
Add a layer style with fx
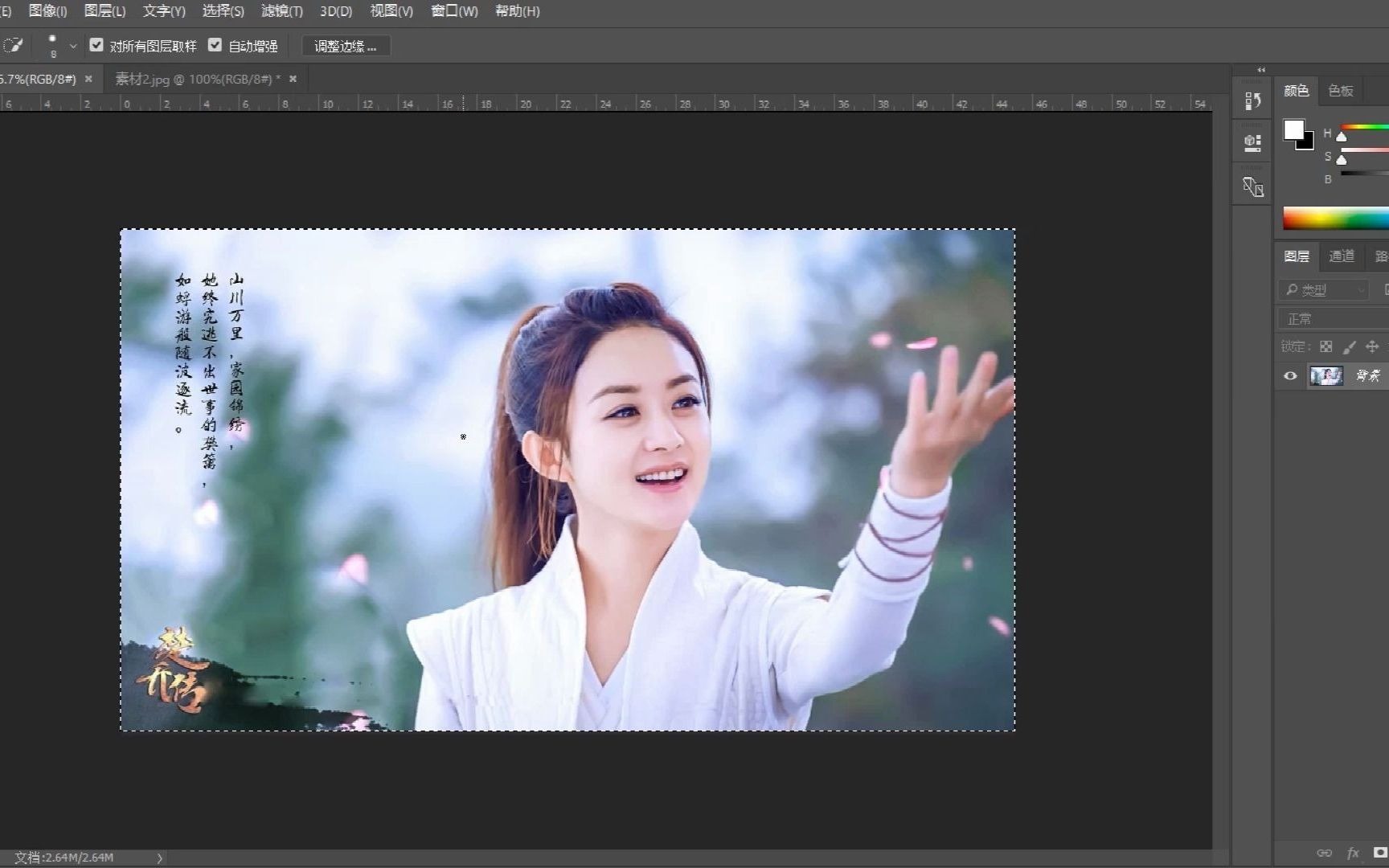(1353, 853)
